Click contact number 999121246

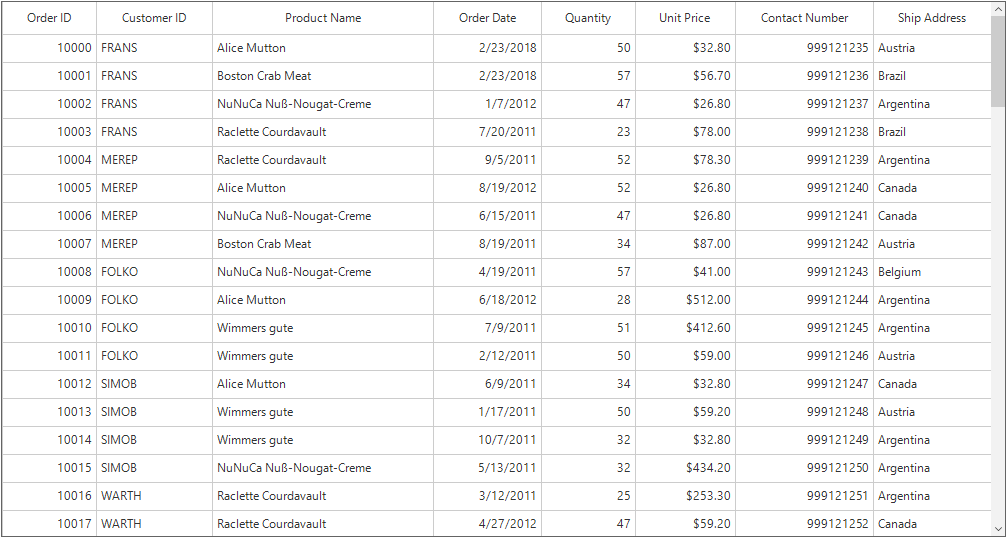[805, 356]
